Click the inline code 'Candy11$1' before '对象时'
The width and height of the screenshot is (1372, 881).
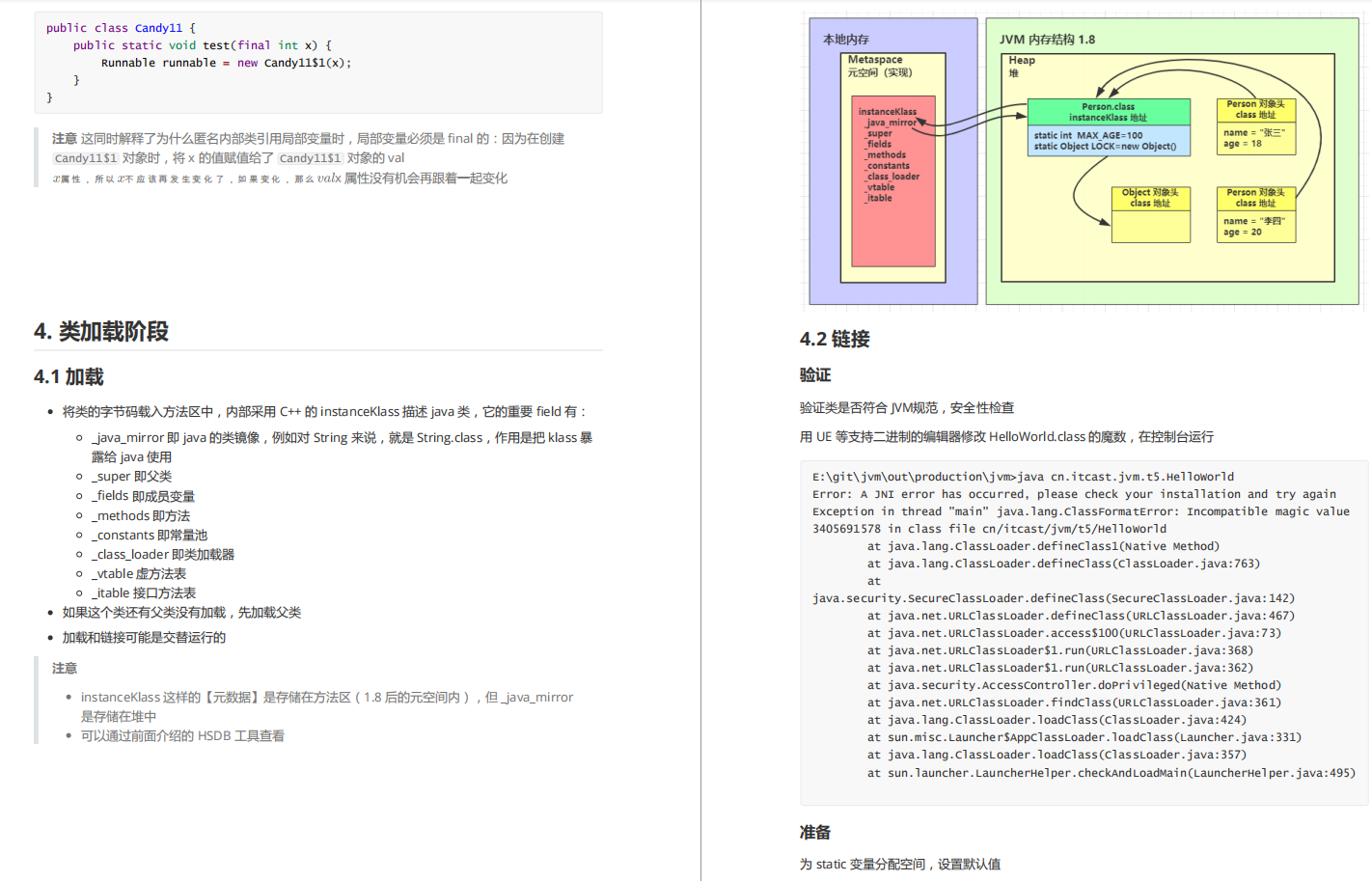(x=86, y=158)
